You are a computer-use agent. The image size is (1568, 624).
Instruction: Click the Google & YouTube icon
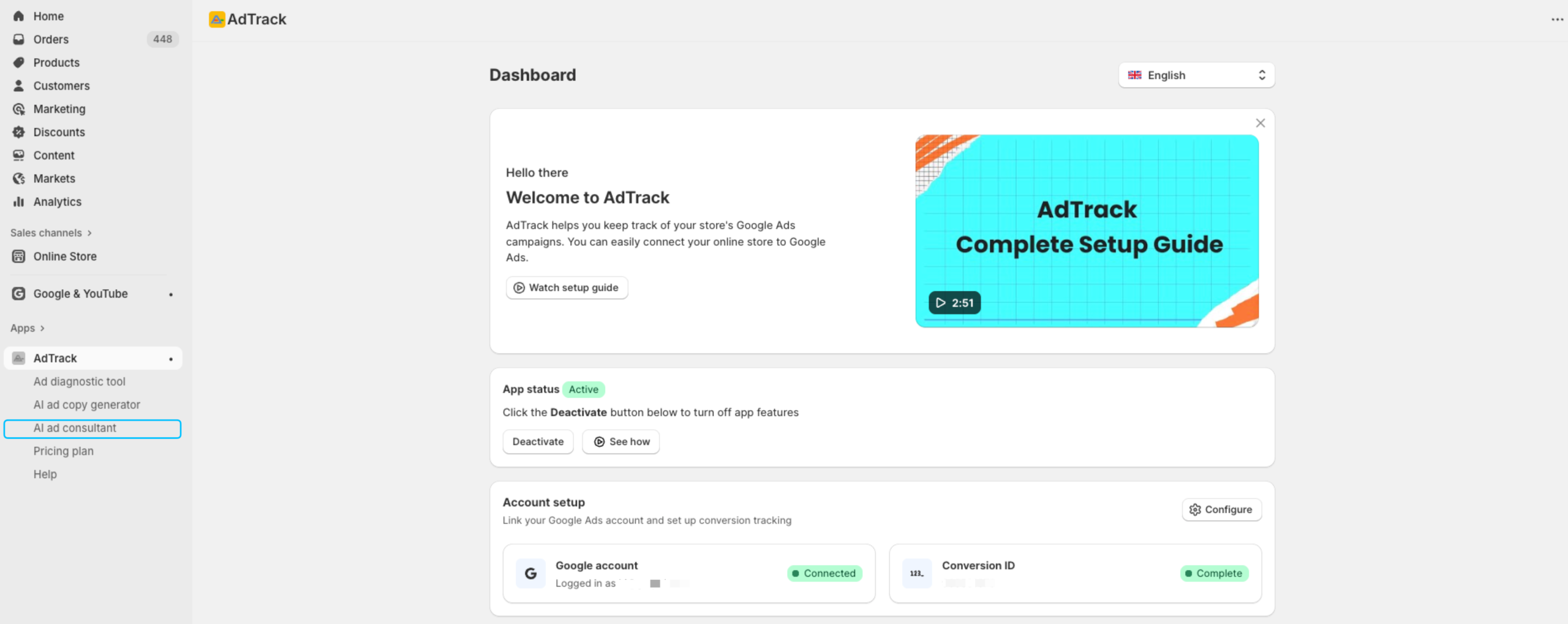[x=19, y=294]
